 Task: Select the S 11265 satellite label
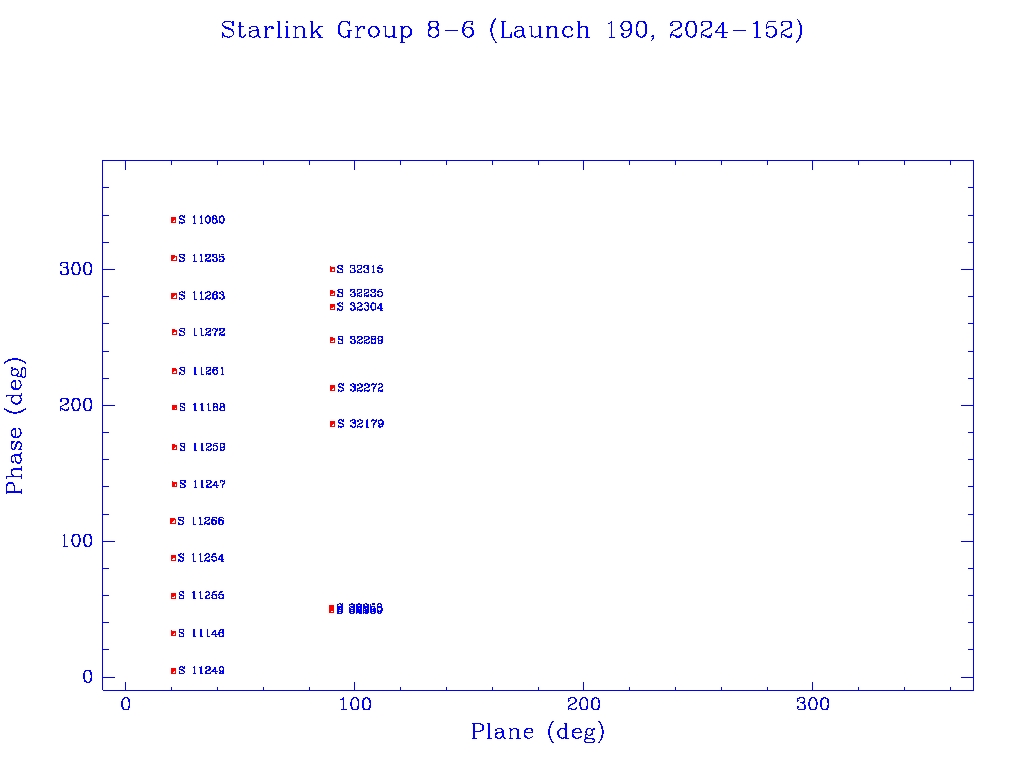click(x=201, y=596)
